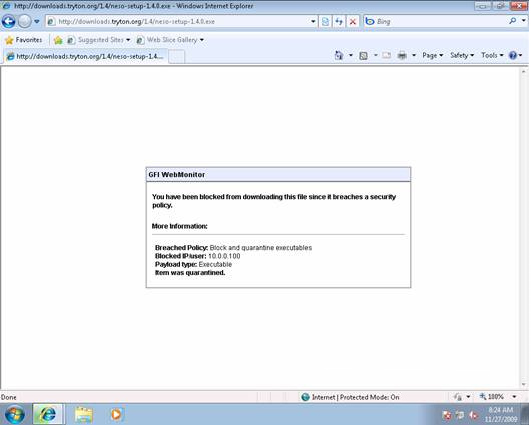Open the zoom level 100% dropdown
531x425 pixels.
(x=514, y=397)
